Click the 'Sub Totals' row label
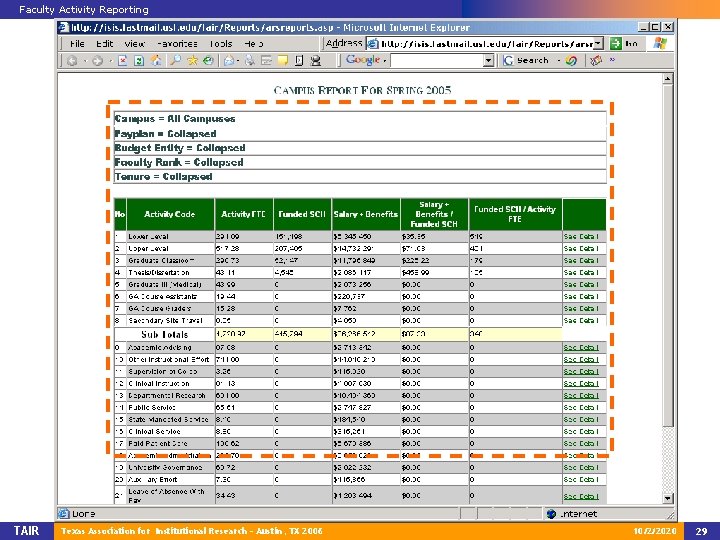This screenshot has width=720, height=540. point(164,334)
